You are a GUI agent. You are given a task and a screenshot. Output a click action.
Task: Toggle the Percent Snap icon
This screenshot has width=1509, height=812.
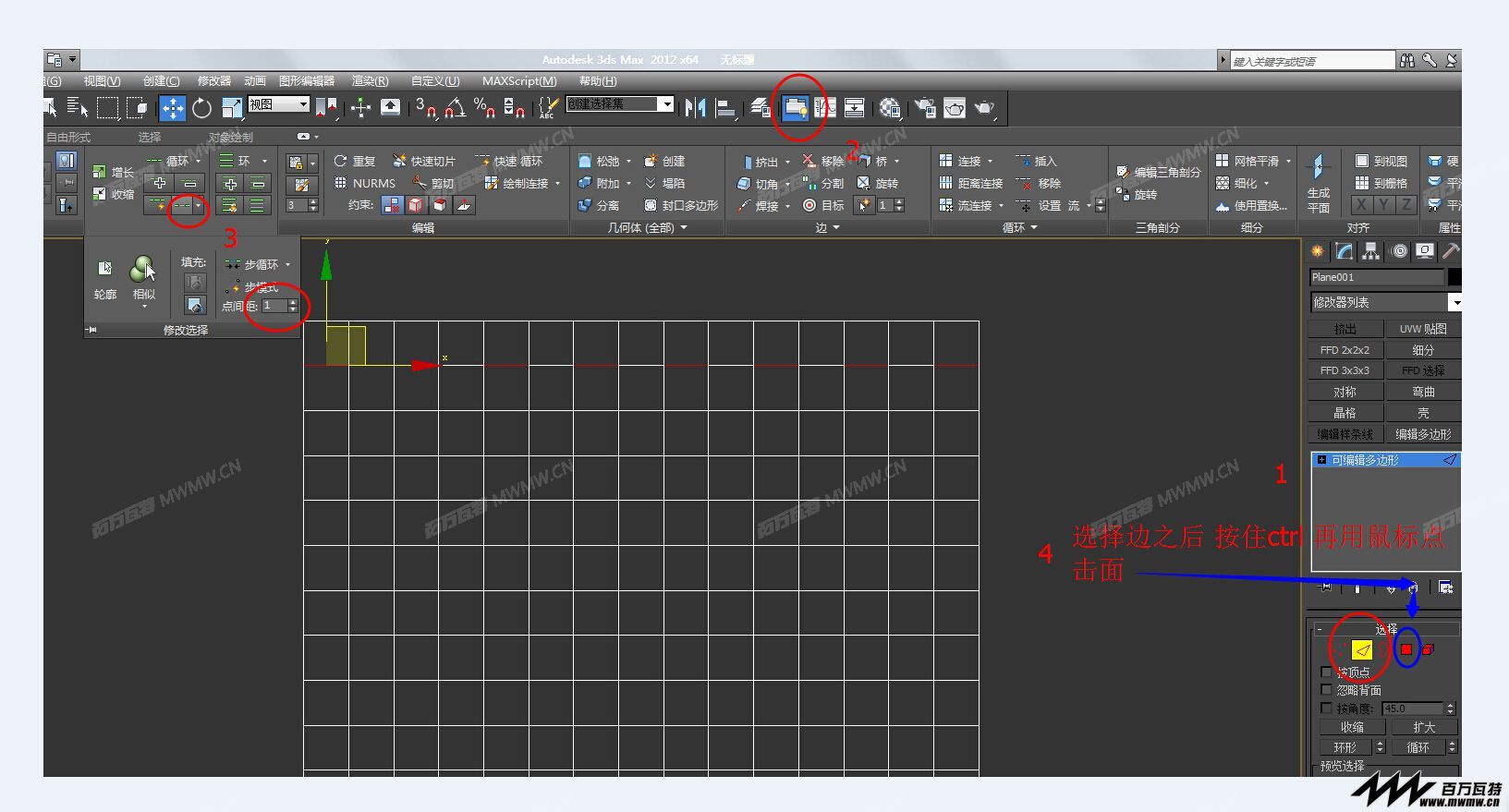(484, 108)
